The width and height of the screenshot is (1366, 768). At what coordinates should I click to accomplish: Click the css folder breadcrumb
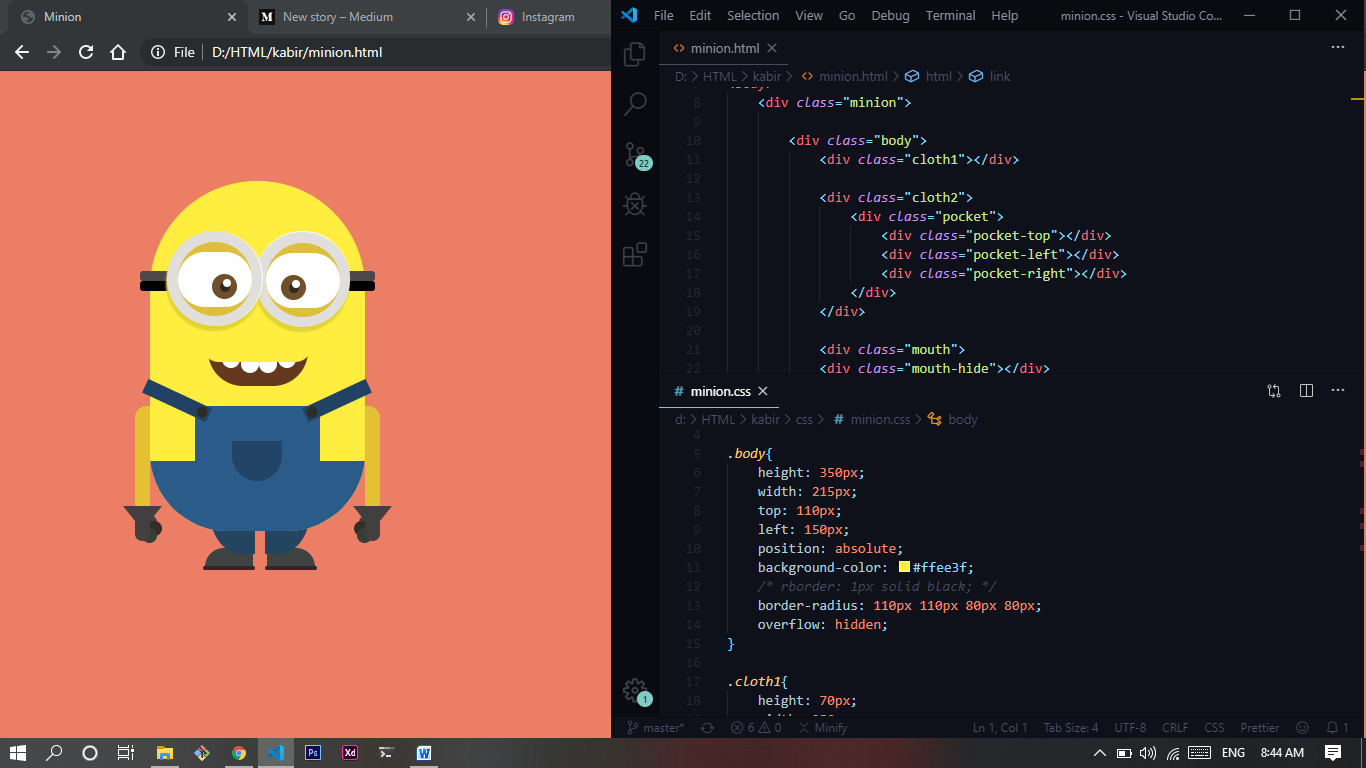804,419
